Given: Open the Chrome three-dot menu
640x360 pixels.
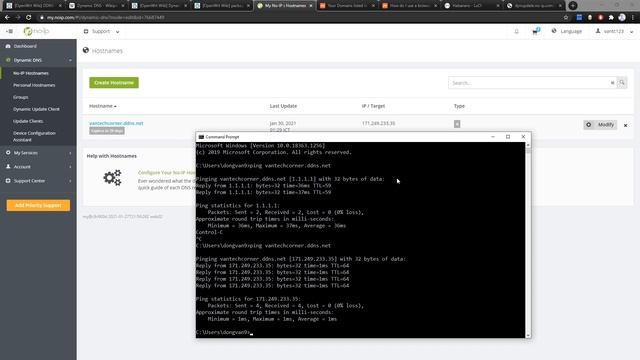Looking at the screenshot, I should (x=633, y=18).
